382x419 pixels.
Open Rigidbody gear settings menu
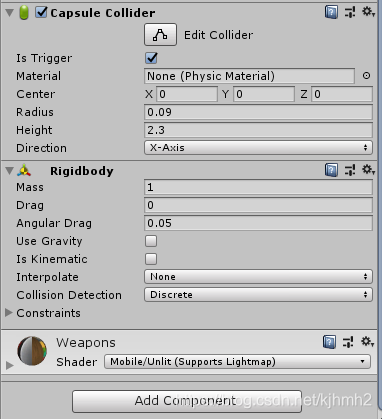[368, 170]
